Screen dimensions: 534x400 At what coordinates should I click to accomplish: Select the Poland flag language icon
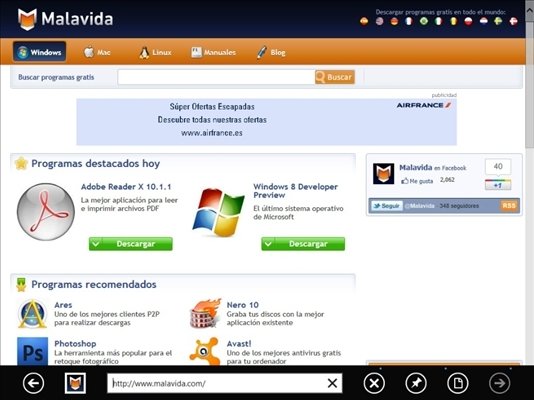pyautogui.click(x=469, y=21)
